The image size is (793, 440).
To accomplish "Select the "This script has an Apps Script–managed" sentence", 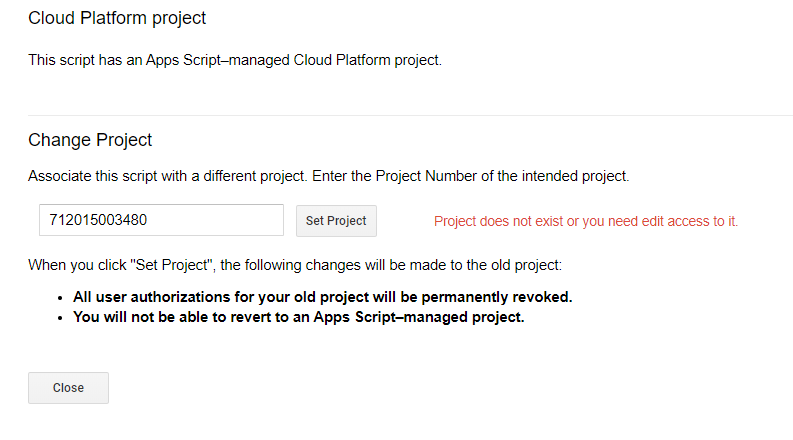I will pos(234,60).
